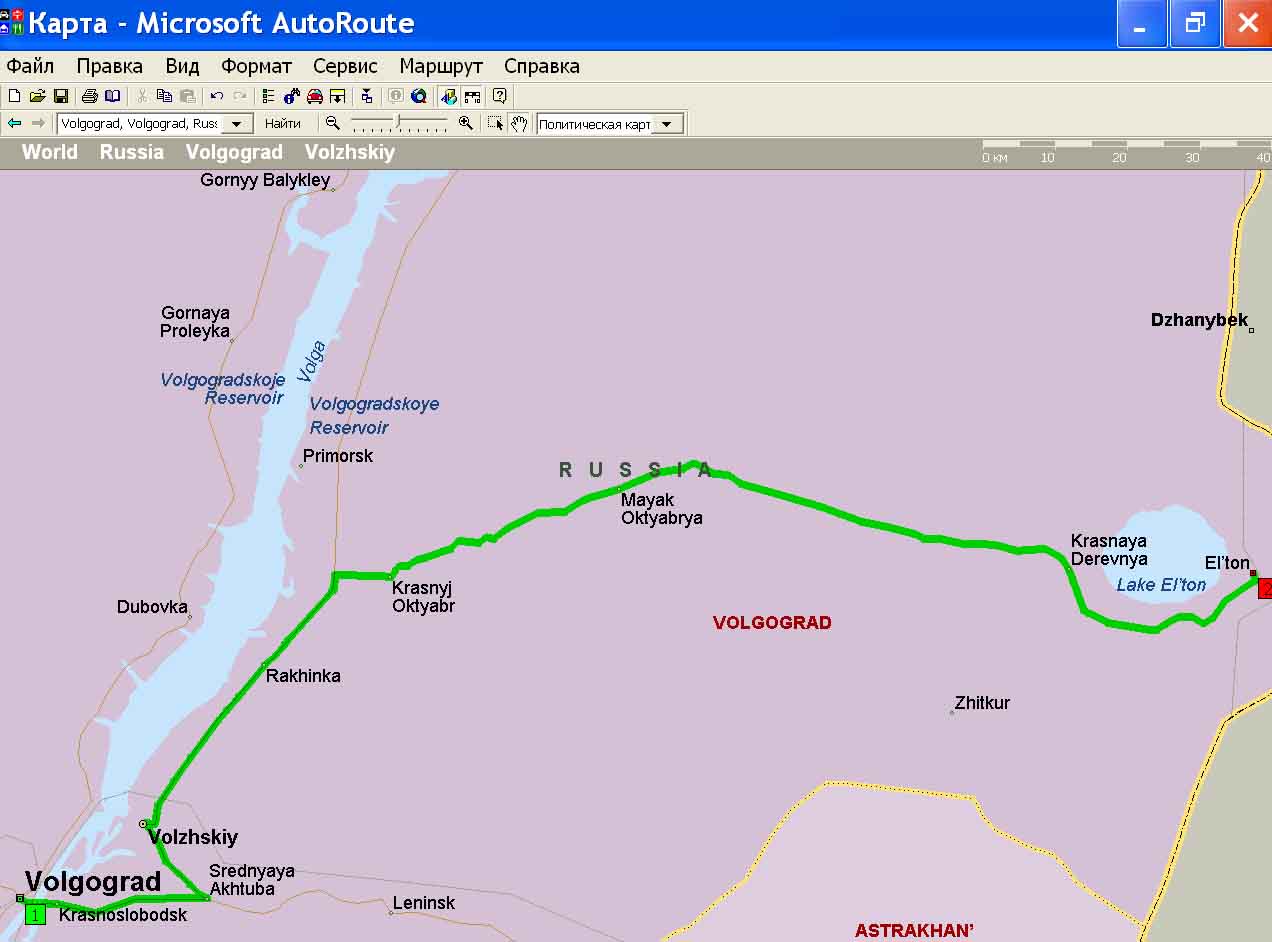This screenshot has width=1272, height=942.
Task: Go back with the green left arrow
Action: (x=14, y=123)
